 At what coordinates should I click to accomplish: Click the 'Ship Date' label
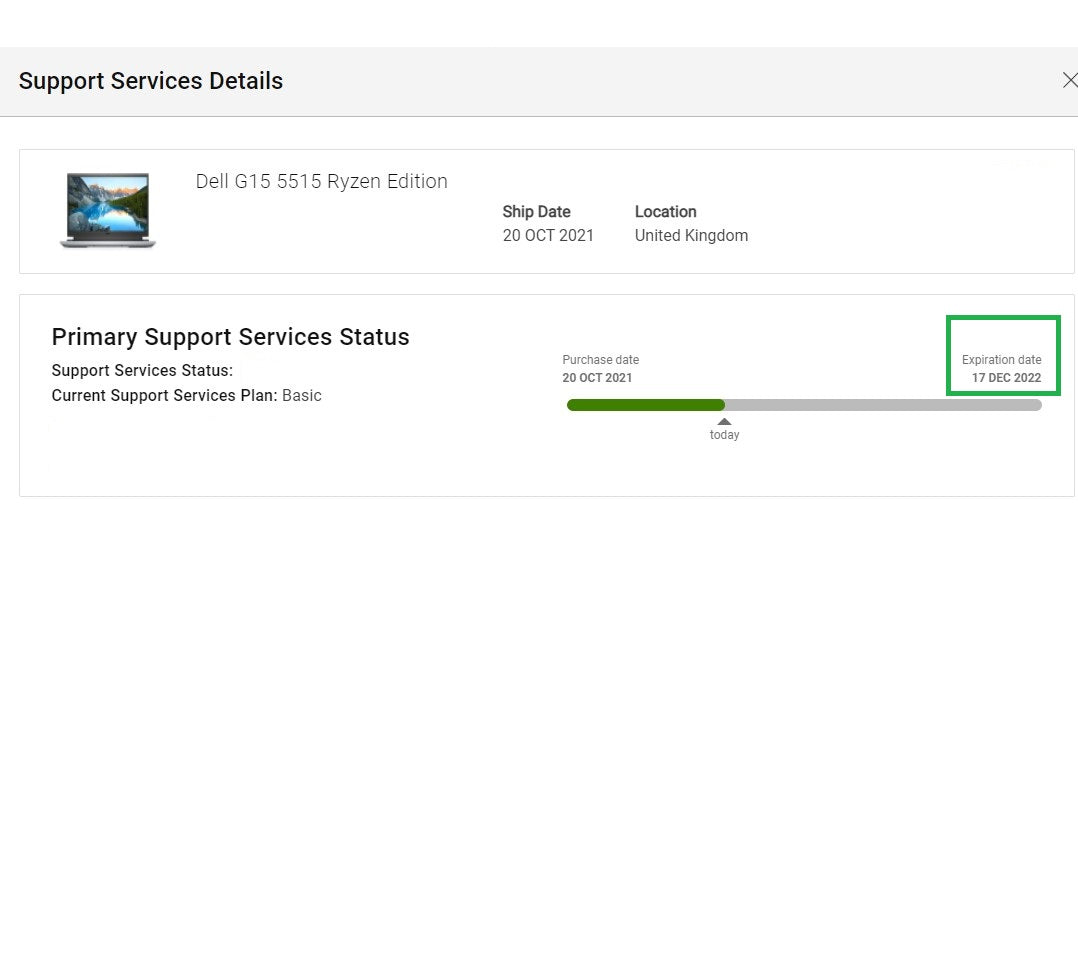pyautogui.click(x=536, y=212)
